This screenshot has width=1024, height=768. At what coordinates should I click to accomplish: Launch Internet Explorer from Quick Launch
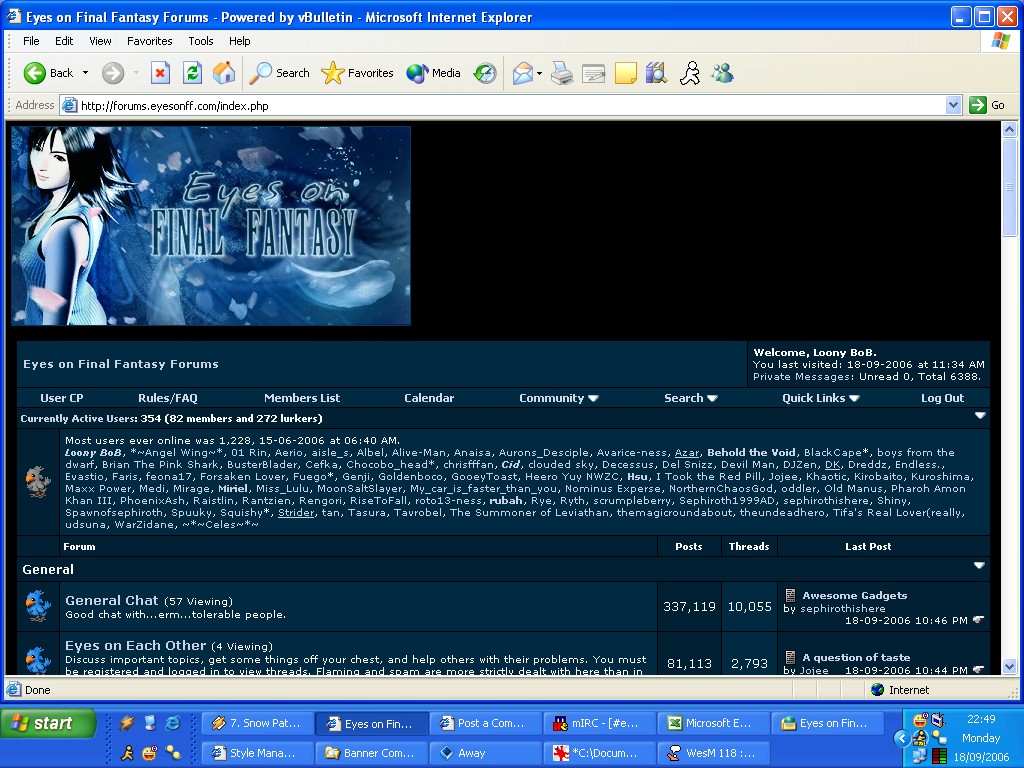[172, 722]
